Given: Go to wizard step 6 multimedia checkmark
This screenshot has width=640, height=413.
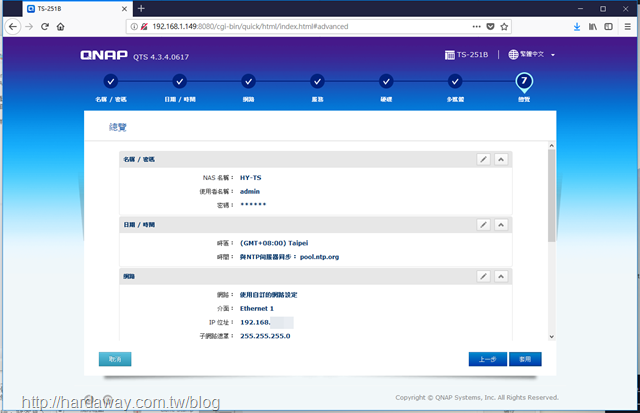Looking at the screenshot, I should click(x=455, y=82).
